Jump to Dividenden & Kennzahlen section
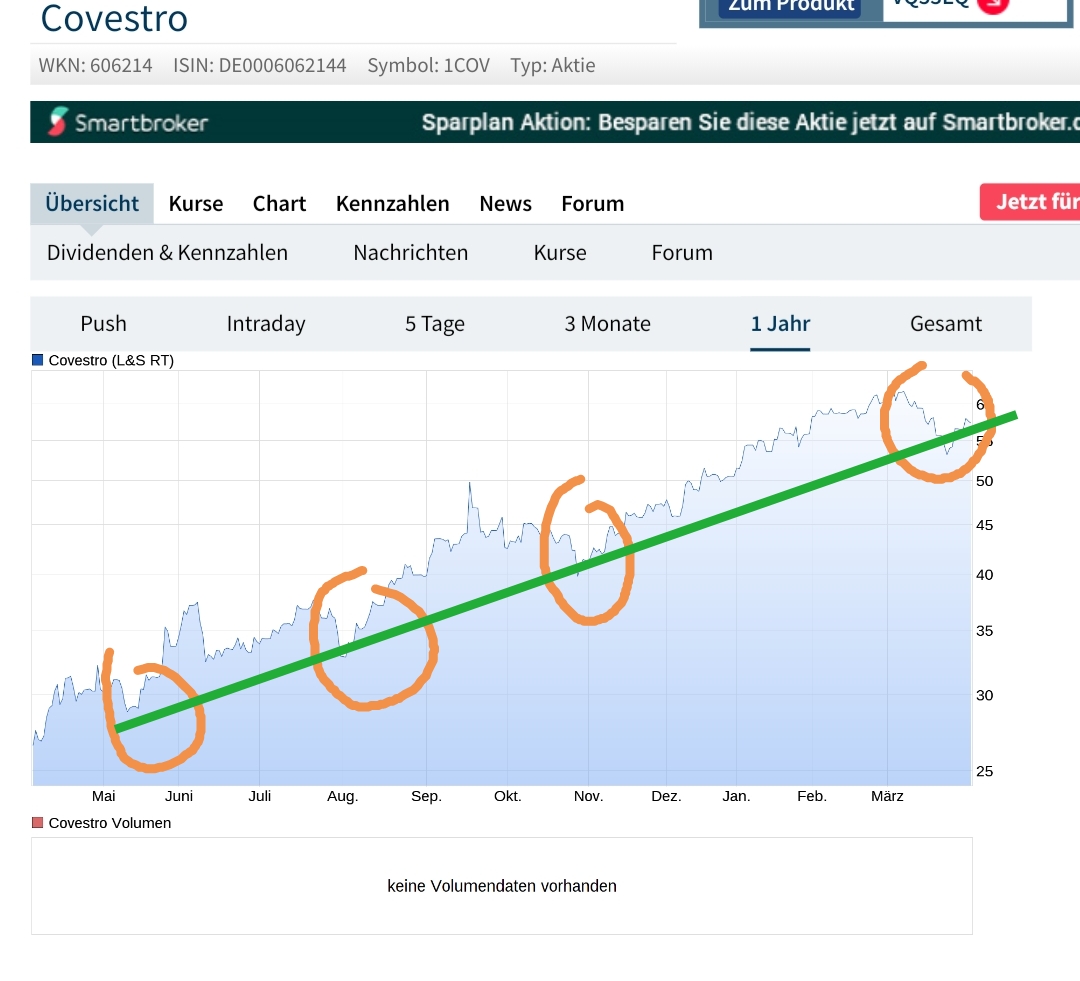The height and width of the screenshot is (981, 1080). (167, 253)
